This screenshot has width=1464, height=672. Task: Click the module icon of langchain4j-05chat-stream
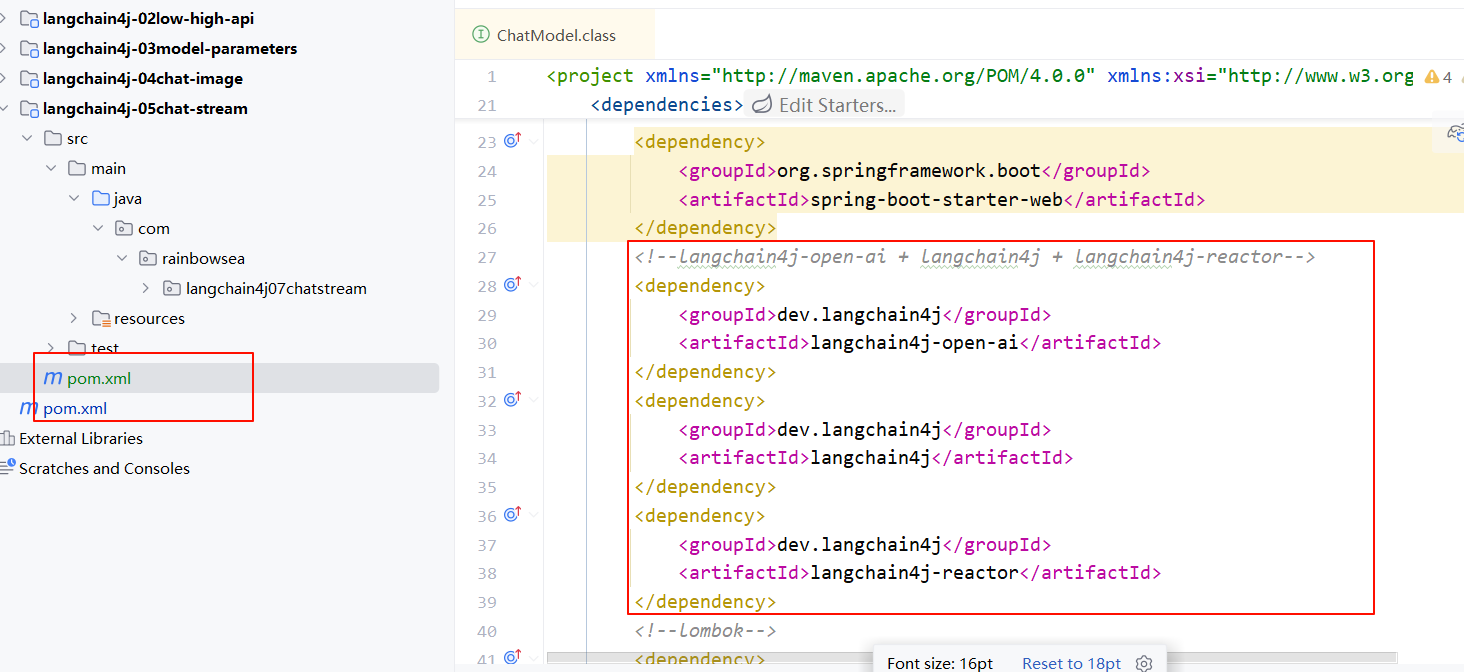click(x=29, y=109)
